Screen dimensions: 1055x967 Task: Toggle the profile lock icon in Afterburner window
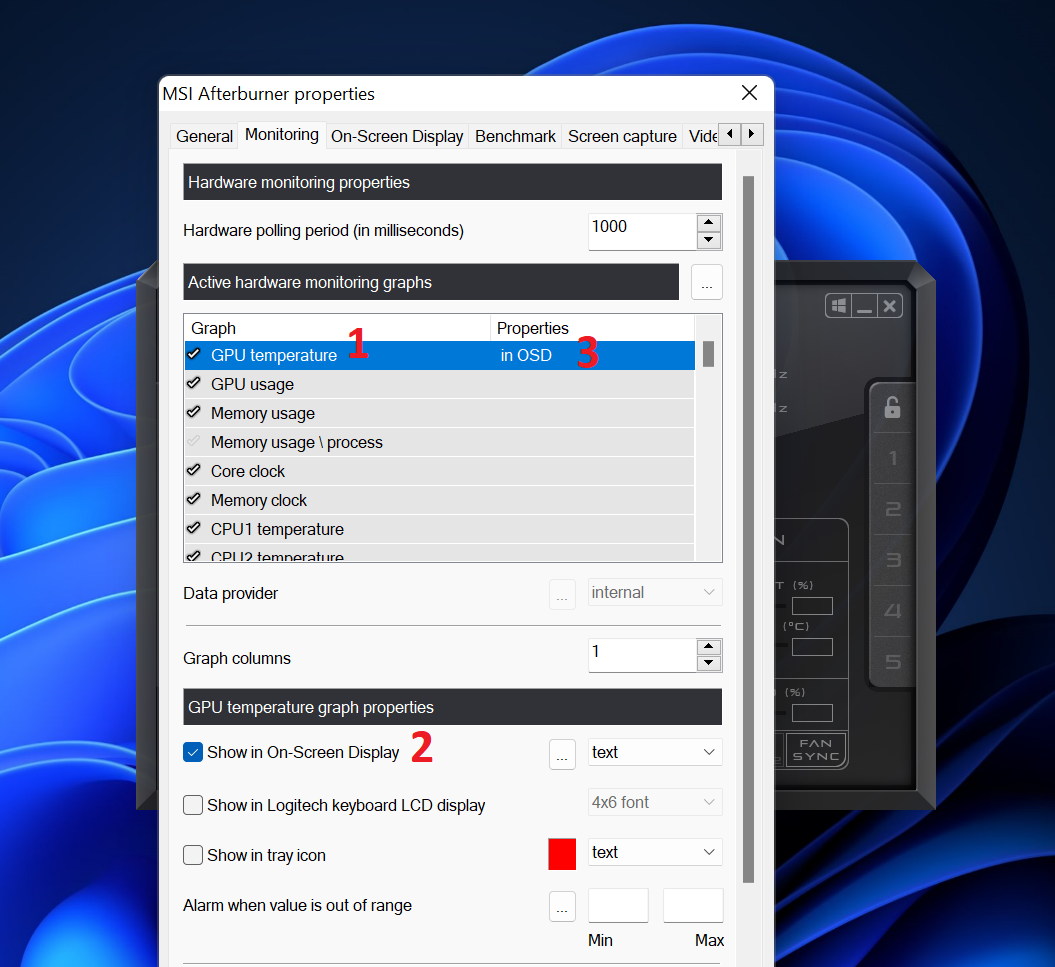click(892, 407)
